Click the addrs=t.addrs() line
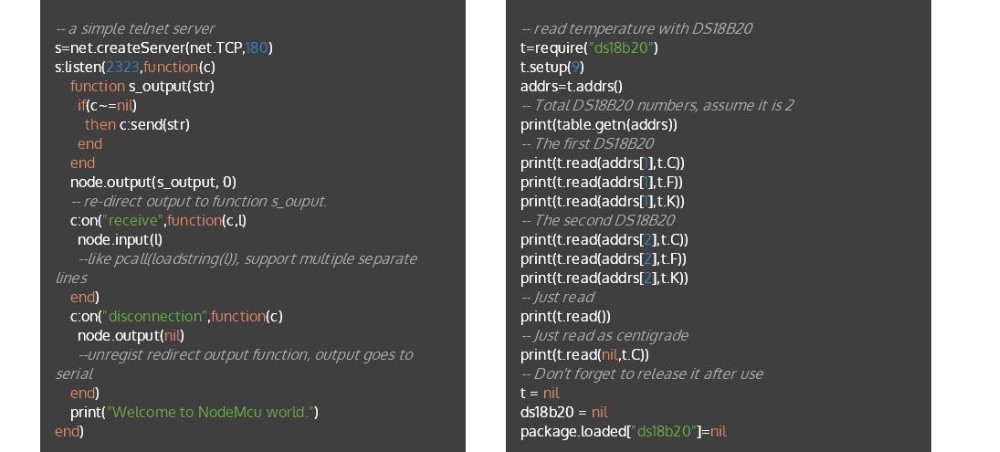 [571, 86]
